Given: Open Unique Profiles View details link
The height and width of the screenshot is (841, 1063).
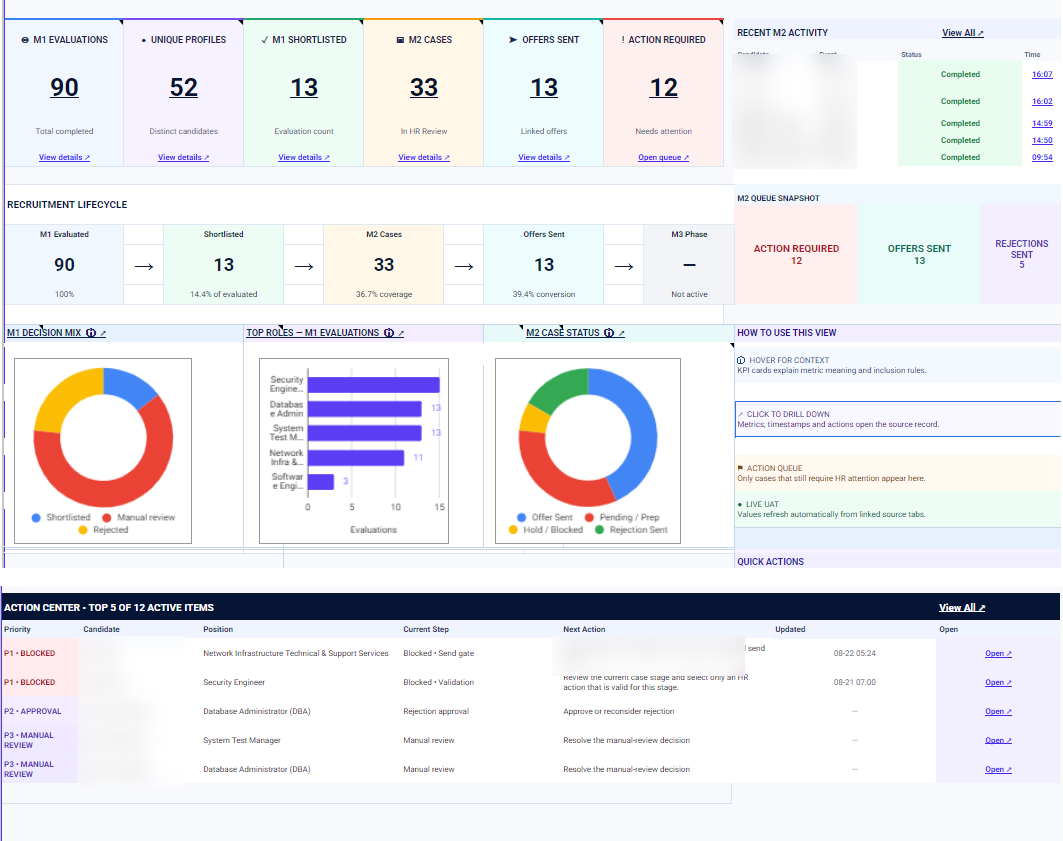Looking at the screenshot, I should 184,157.
